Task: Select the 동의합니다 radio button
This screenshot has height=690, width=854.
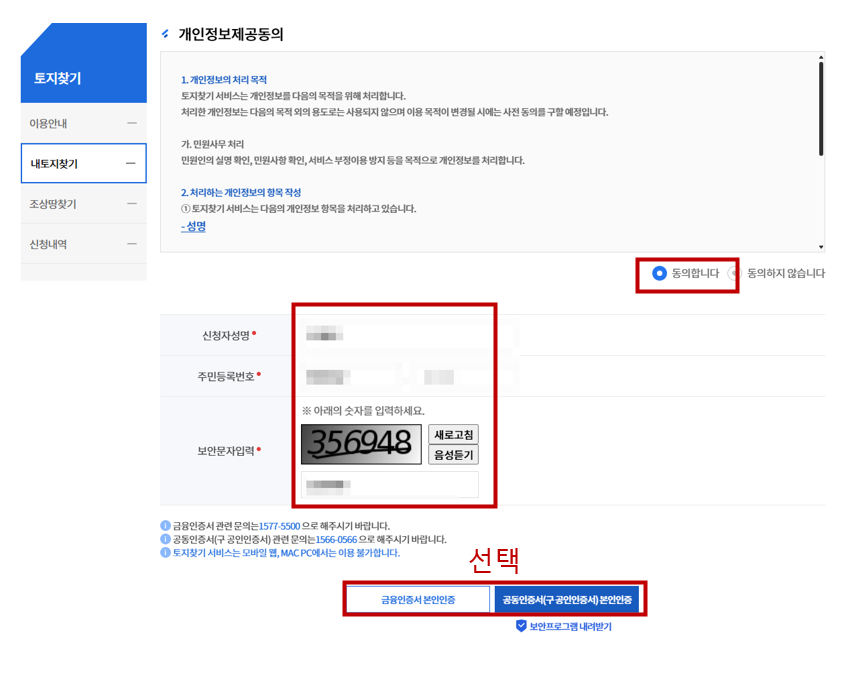Action: [659, 273]
